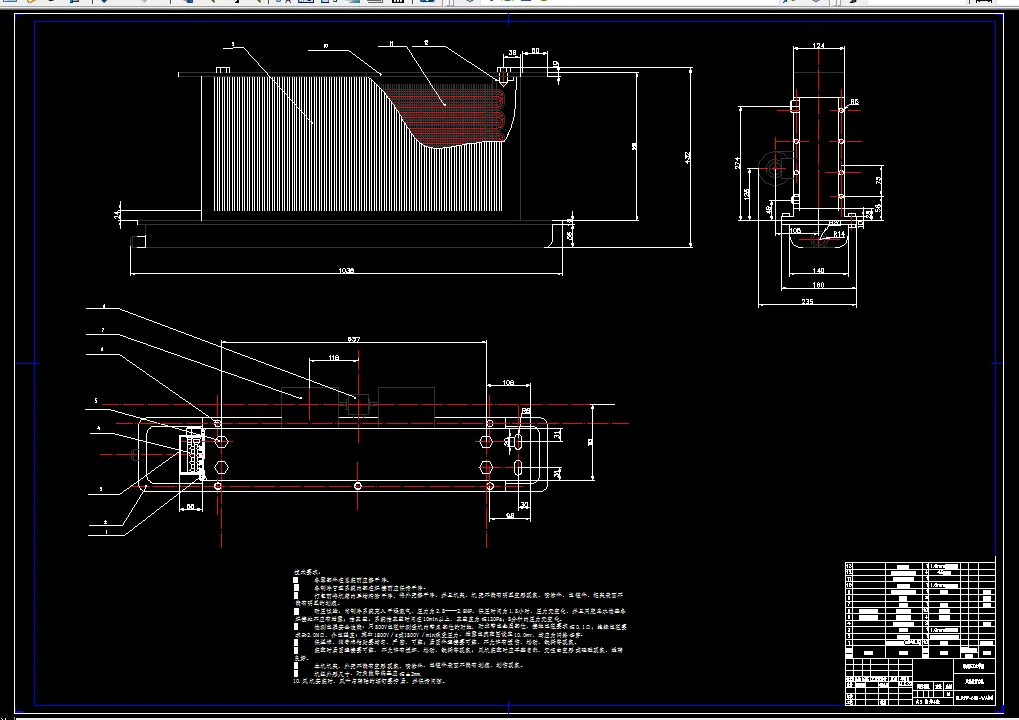The width and height of the screenshot is (1019, 720).
Task: Pick the 30 slot dimension in the plan view
Action: point(524,505)
